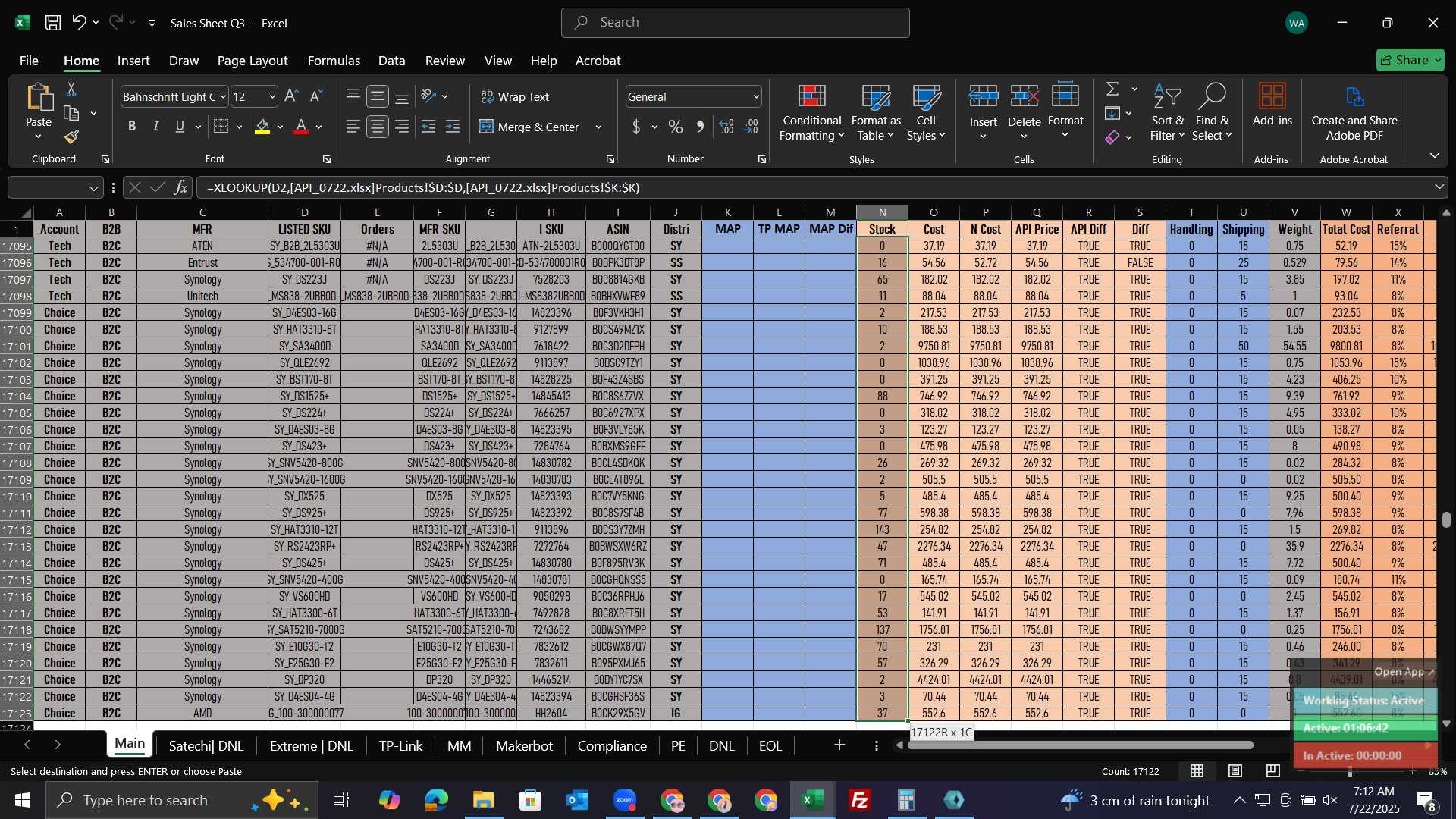
Task: Select the Format Painter brush
Action: pyautogui.click(x=71, y=137)
